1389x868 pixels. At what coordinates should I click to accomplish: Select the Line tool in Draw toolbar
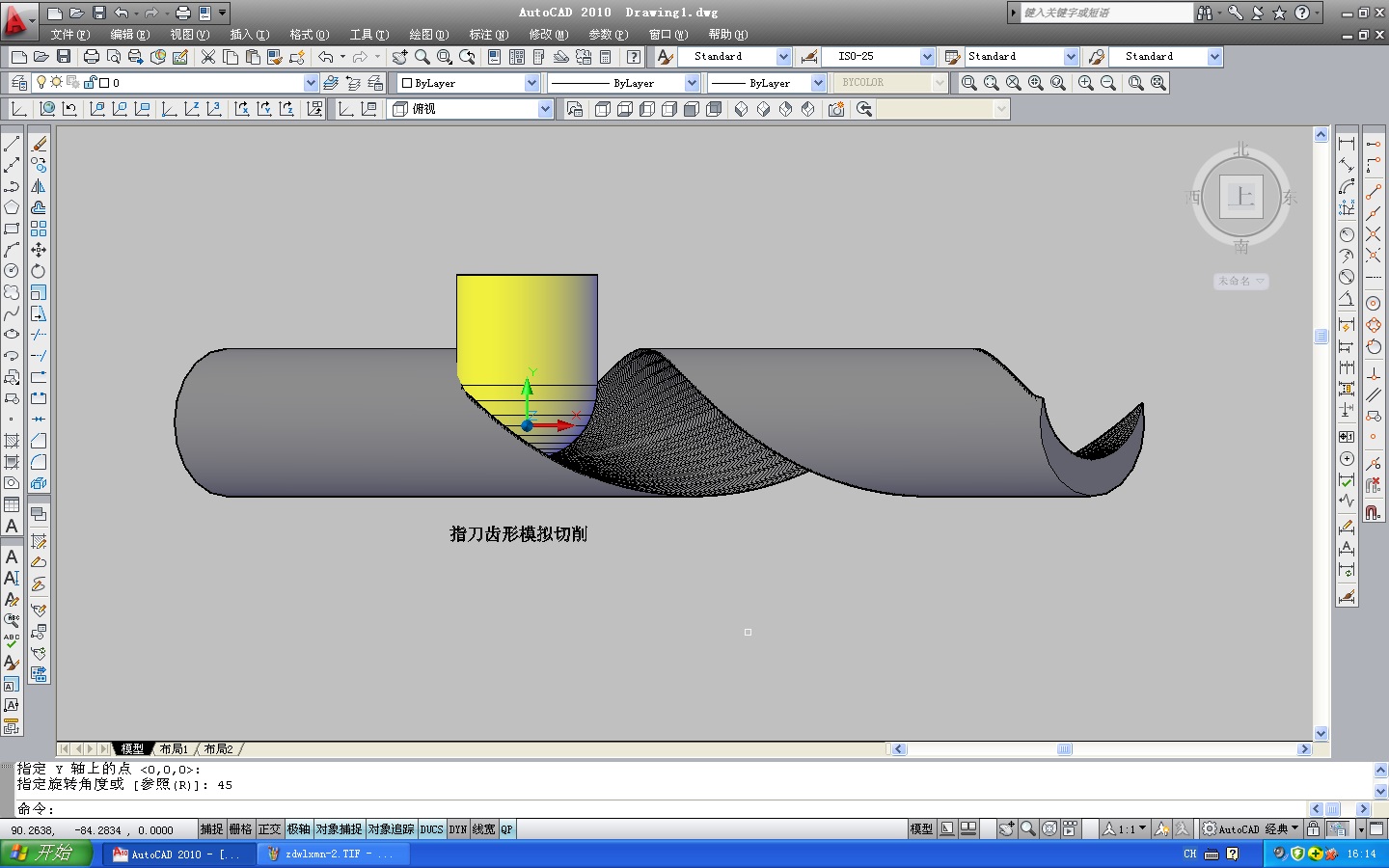tap(12, 144)
